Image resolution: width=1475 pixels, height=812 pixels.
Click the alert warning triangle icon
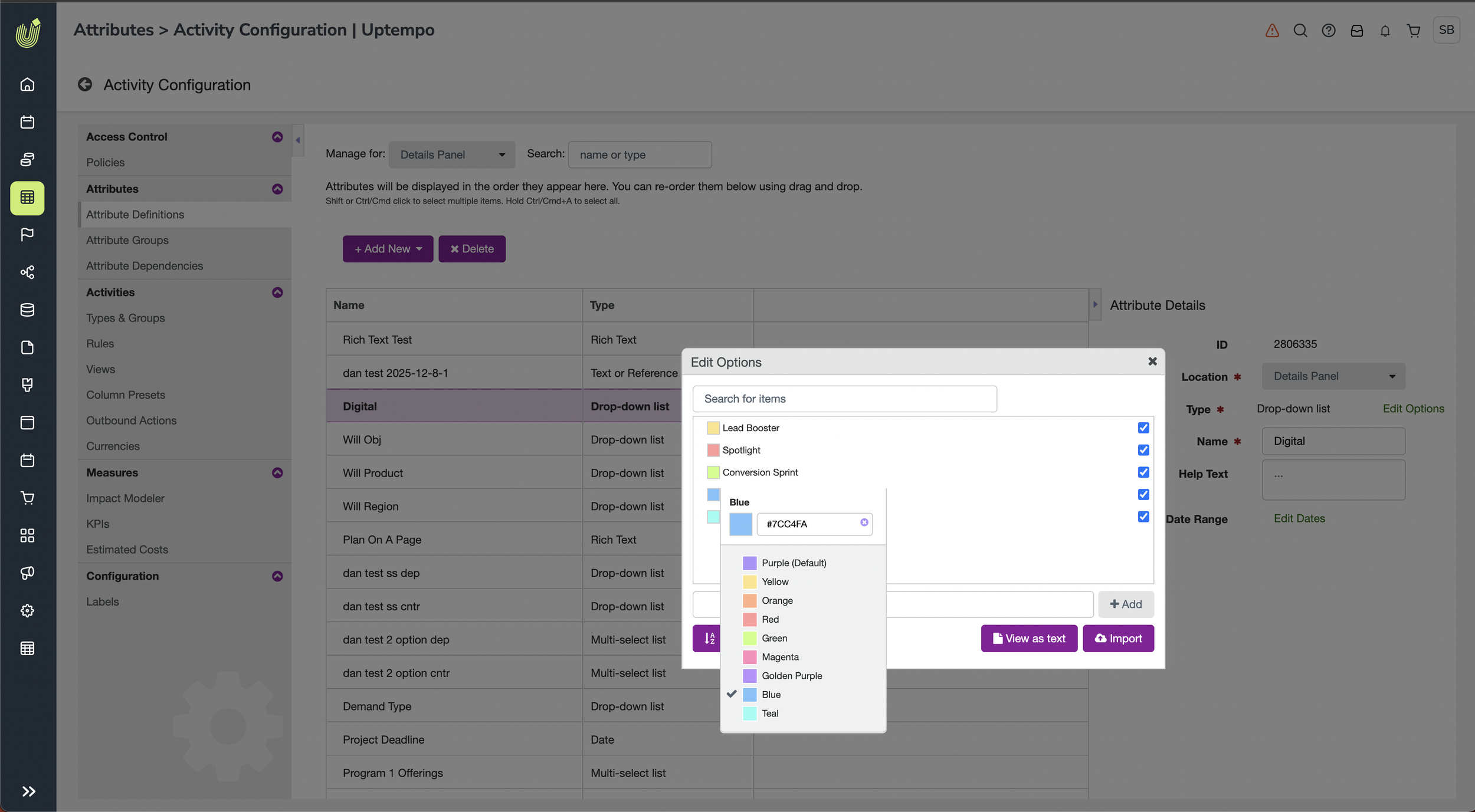pyautogui.click(x=1272, y=31)
